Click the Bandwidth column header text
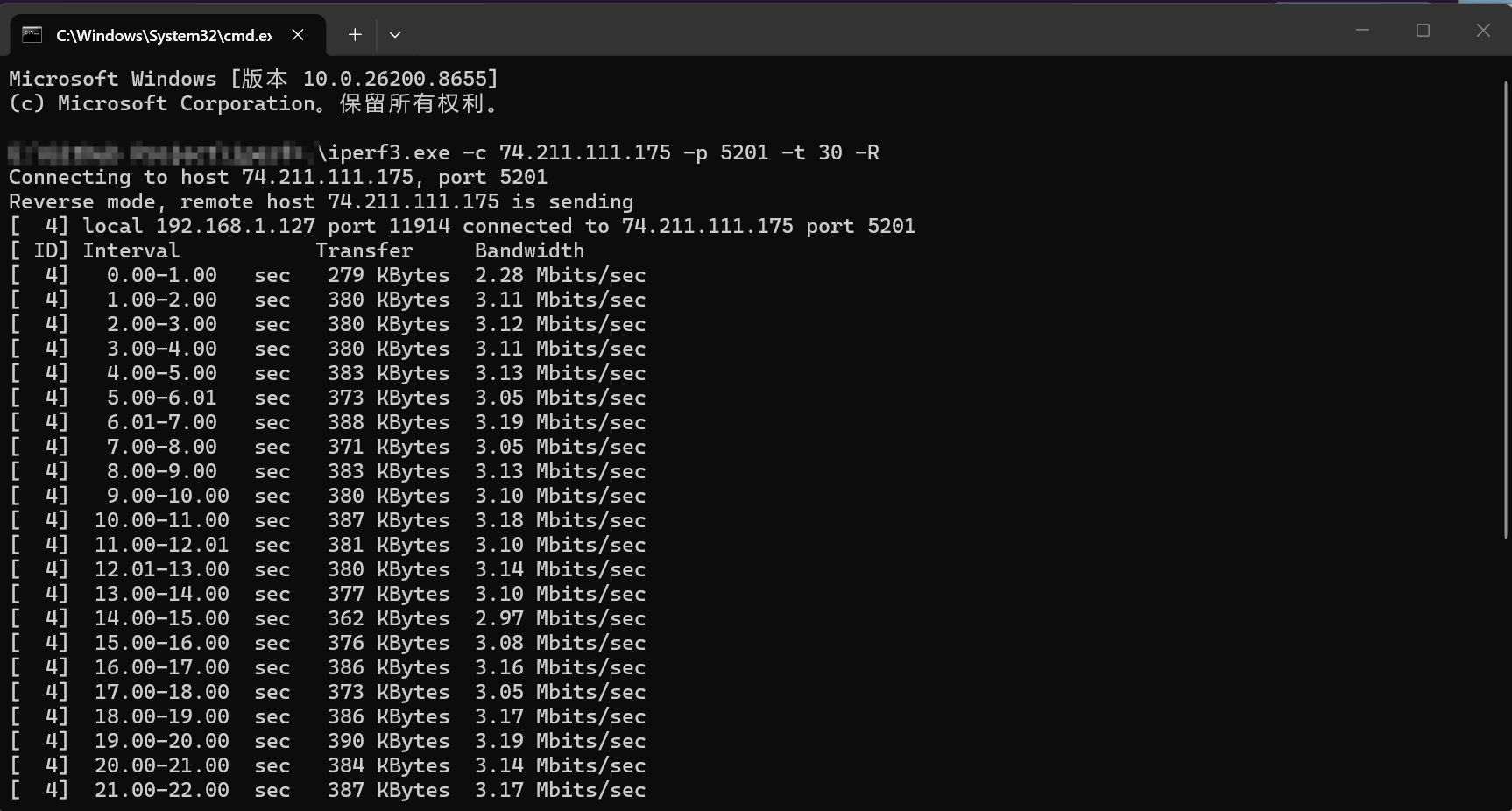 529,250
